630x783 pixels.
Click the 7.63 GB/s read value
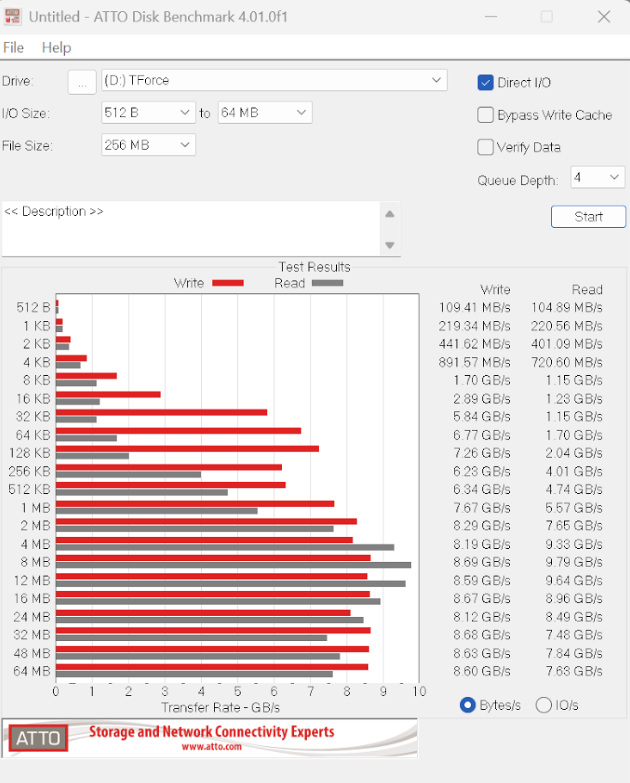point(574,671)
